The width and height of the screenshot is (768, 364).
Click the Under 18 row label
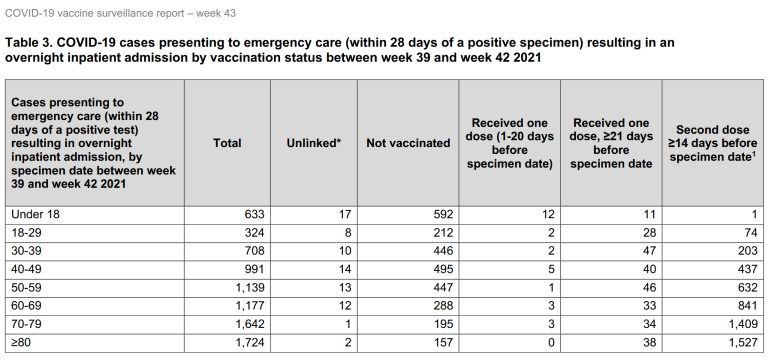[35, 215]
